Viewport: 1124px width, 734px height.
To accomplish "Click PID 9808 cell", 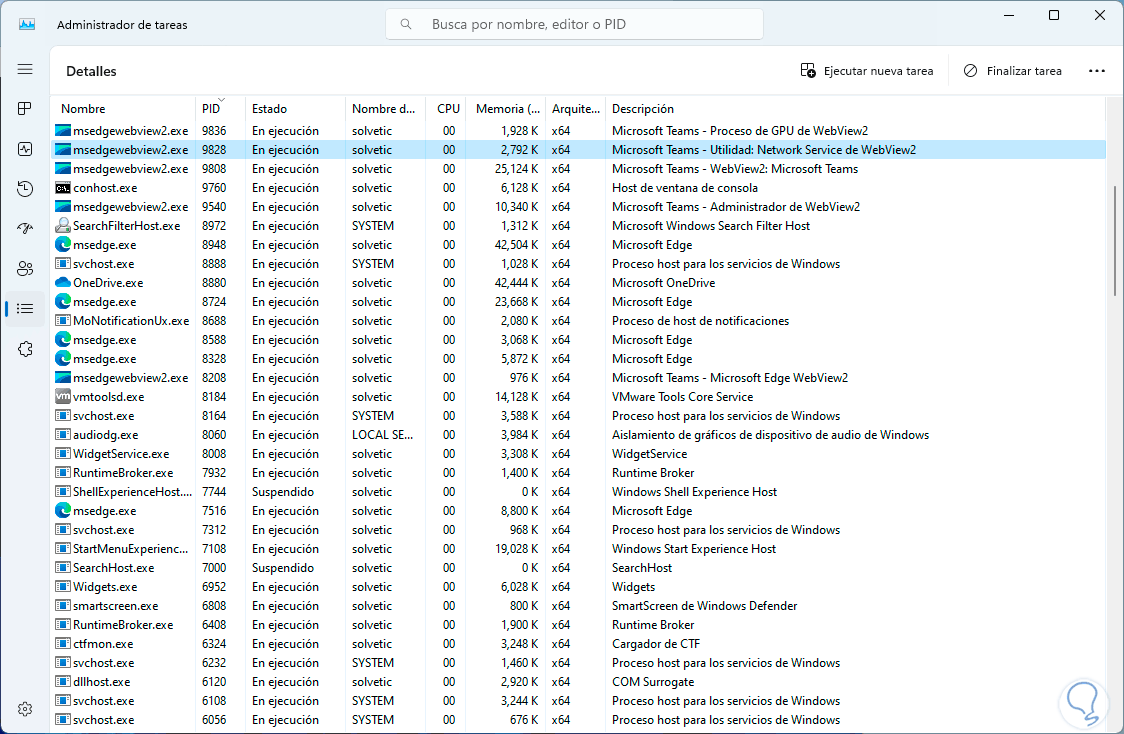I will (214, 168).
